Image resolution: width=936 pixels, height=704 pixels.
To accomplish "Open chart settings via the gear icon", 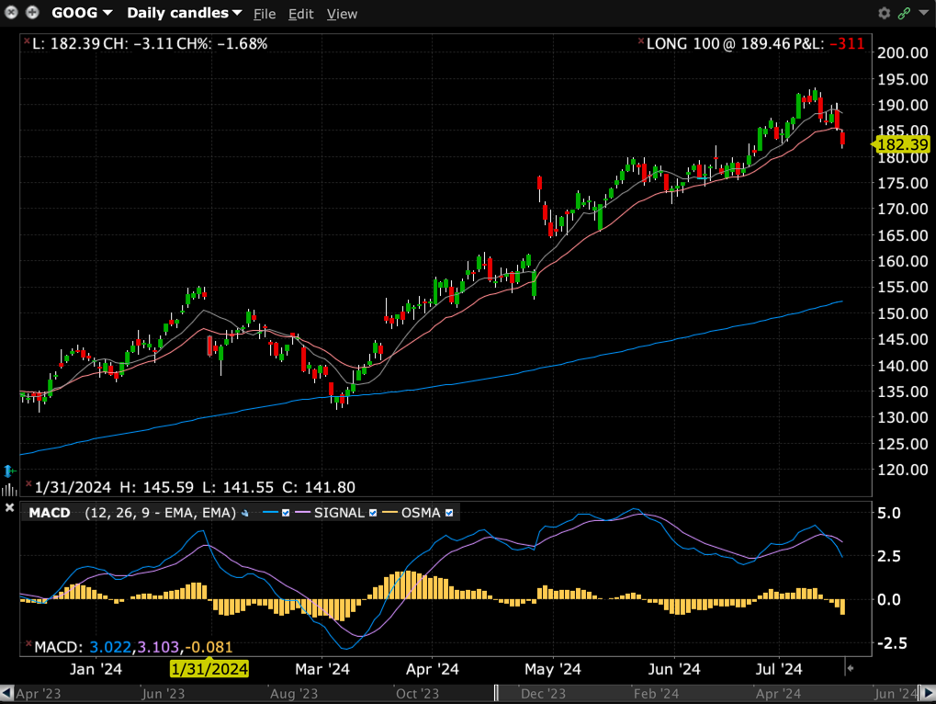I will [x=884, y=13].
